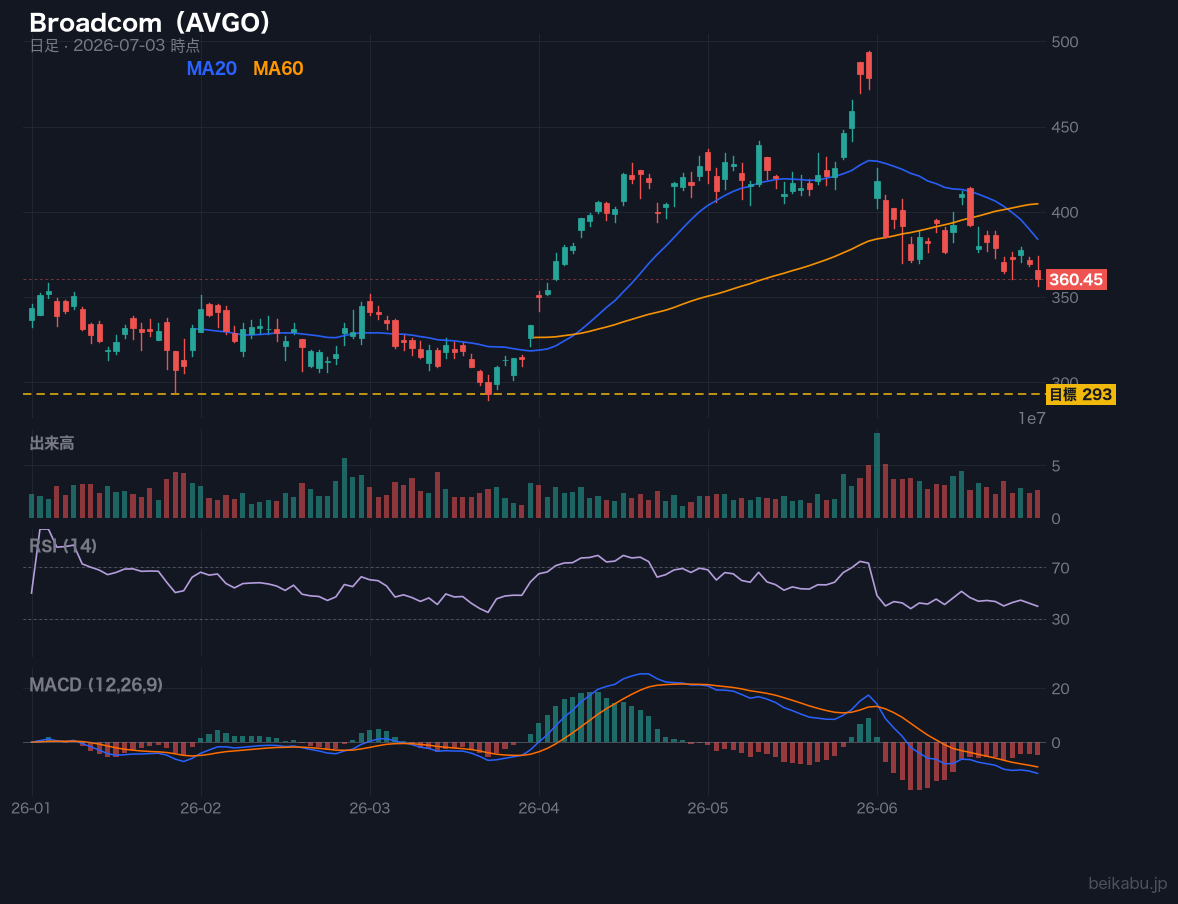The width and height of the screenshot is (1178, 904).
Task: Click the RSI (14) panel label
Action: point(63,546)
